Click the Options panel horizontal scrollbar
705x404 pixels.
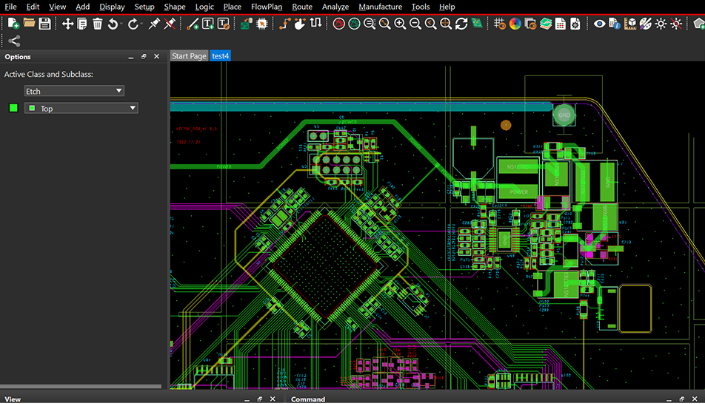tap(80, 386)
